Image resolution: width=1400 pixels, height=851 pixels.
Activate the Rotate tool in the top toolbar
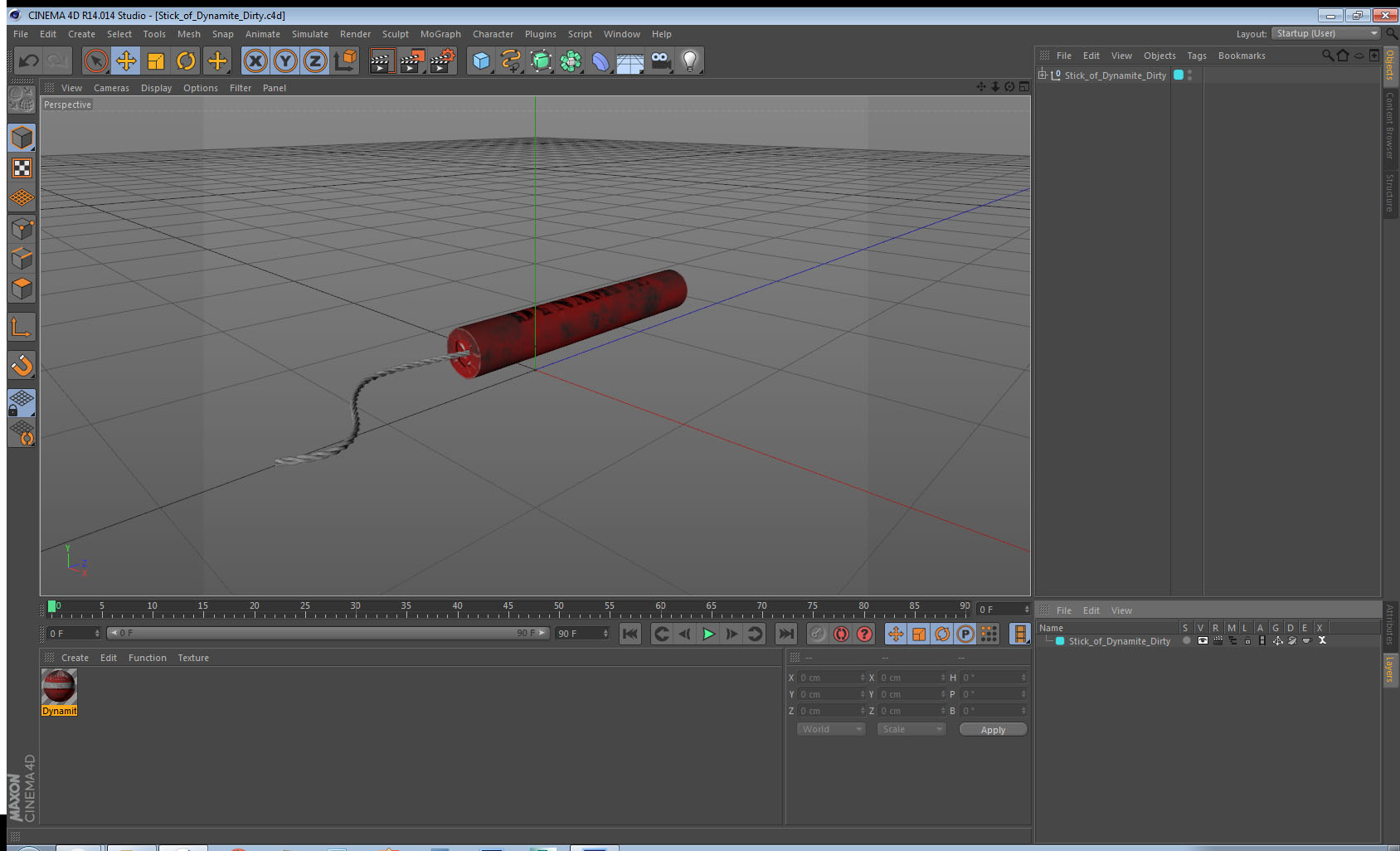coord(186,61)
